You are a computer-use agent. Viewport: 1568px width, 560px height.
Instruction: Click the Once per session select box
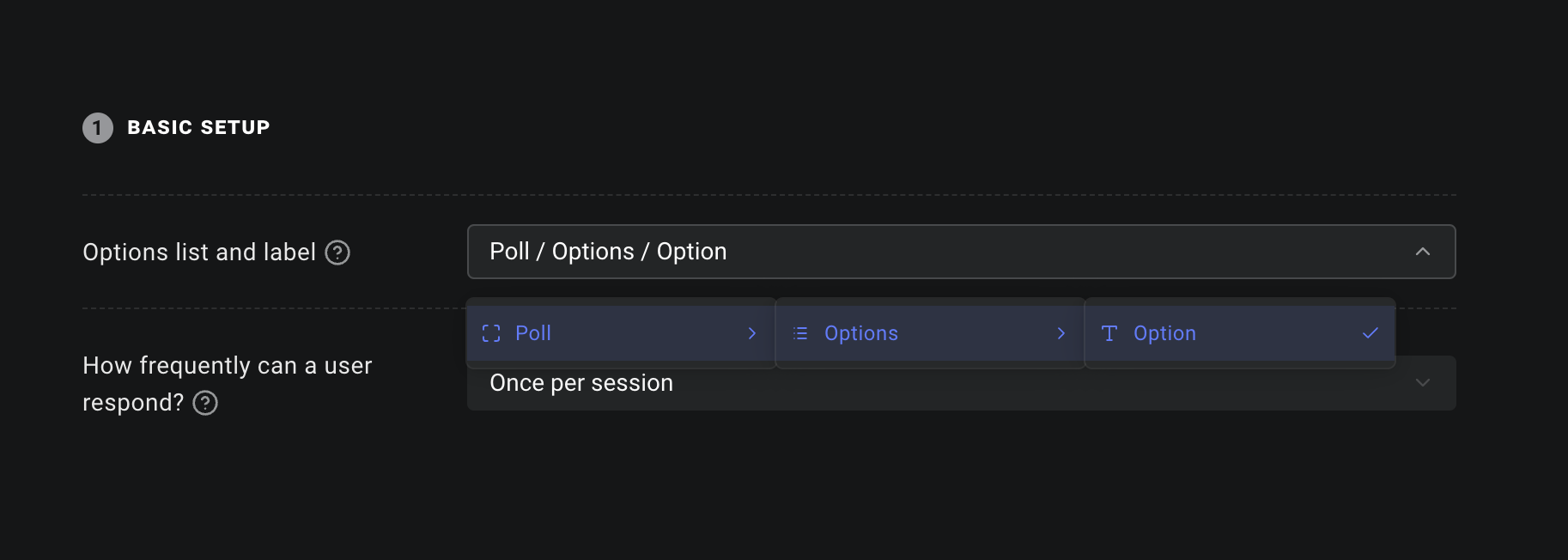(x=962, y=383)
